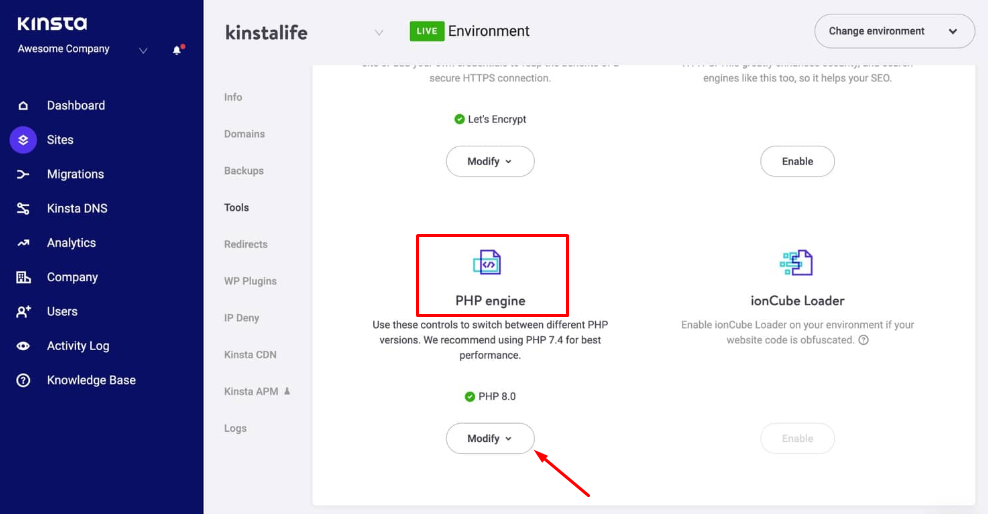Open the kinstalife site selector chevron

(x=379, y=32)
